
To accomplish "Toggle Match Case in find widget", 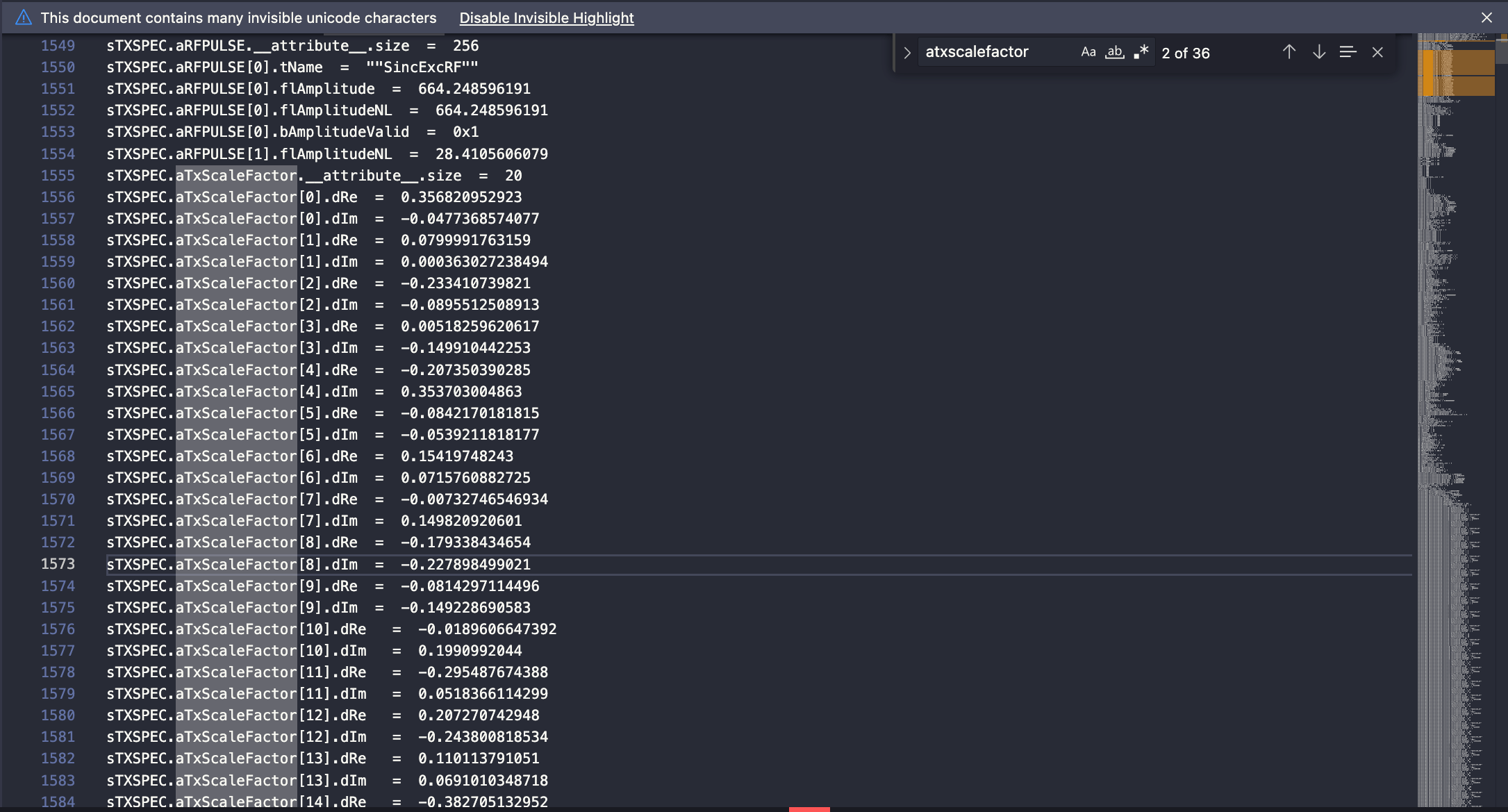I will point(1088,52).
